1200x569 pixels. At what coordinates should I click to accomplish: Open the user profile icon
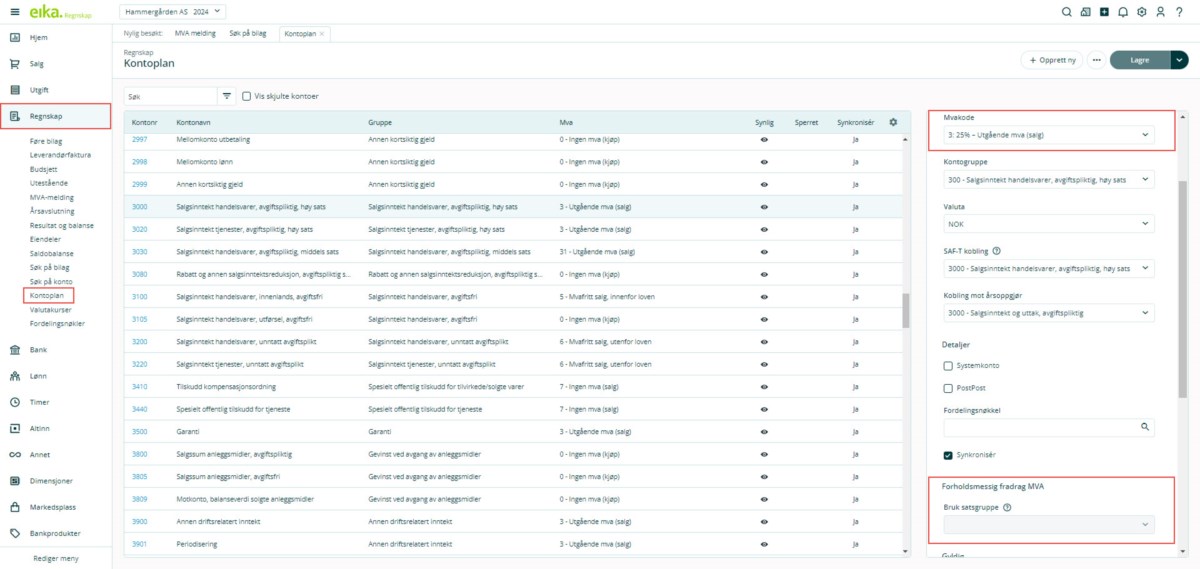pyautogui.click(x=1160, y=12)
